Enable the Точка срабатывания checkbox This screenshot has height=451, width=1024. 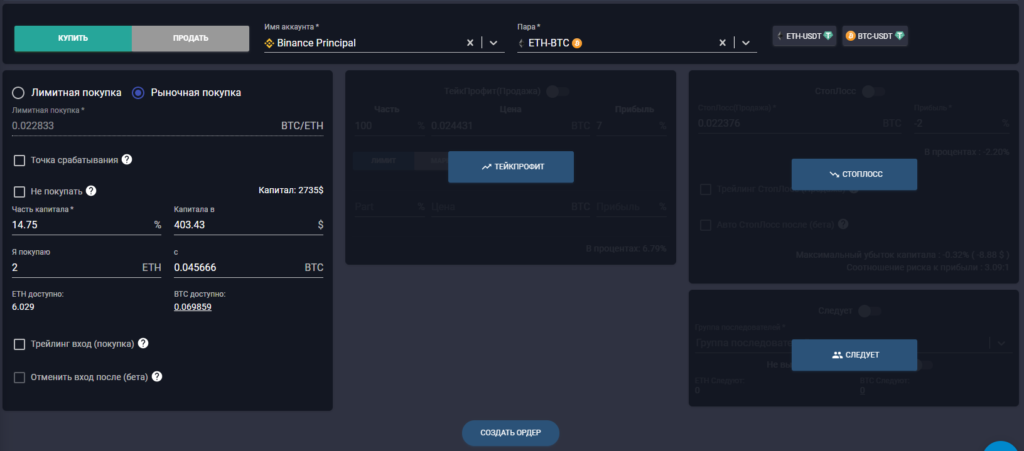19,160
